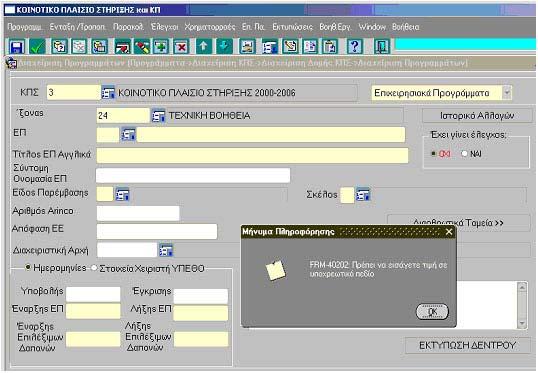Screen dimensions: 538x373
Task: Click the edit pencil-on-page toolbar icon
Action: 290,46
